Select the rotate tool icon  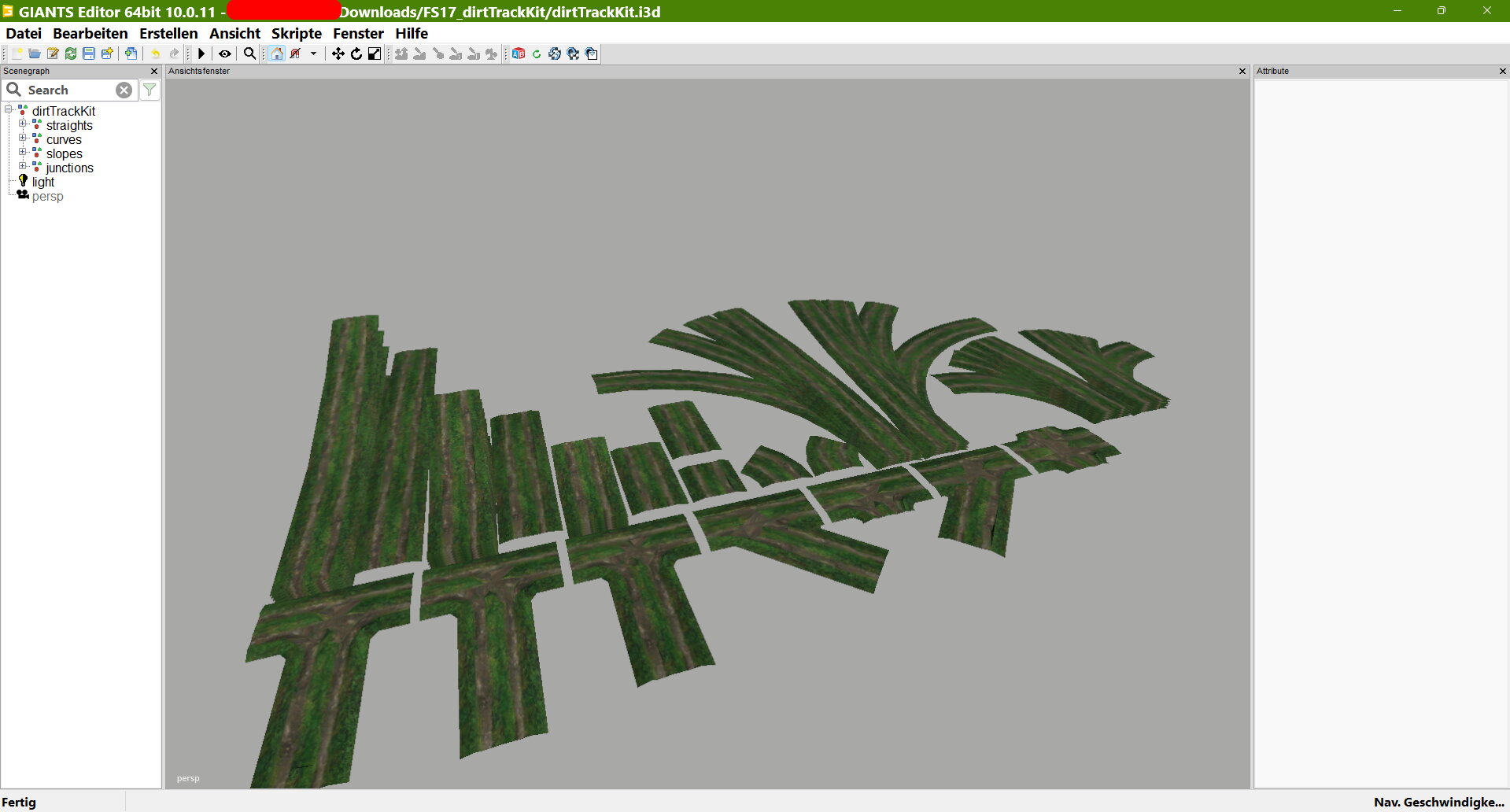coord(356,54)
